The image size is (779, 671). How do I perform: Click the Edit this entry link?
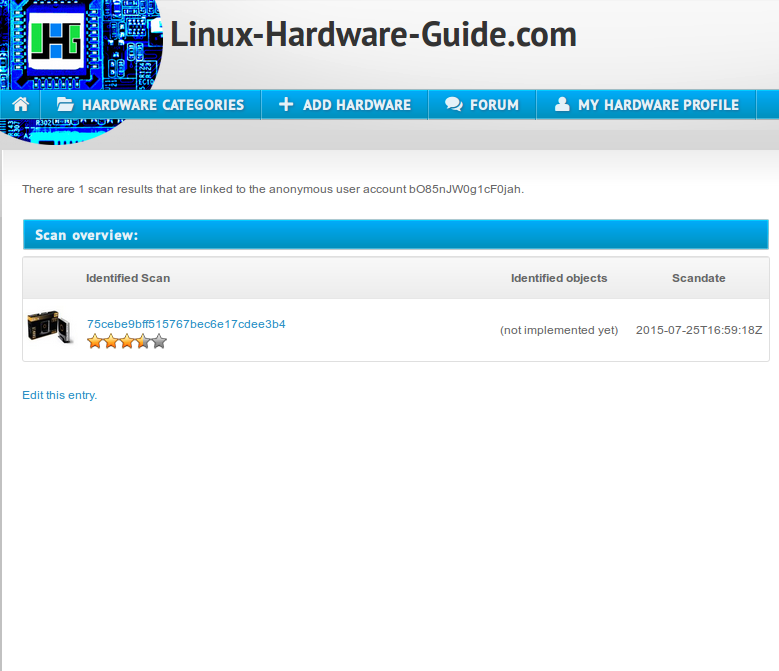click(x=60, y=395)
